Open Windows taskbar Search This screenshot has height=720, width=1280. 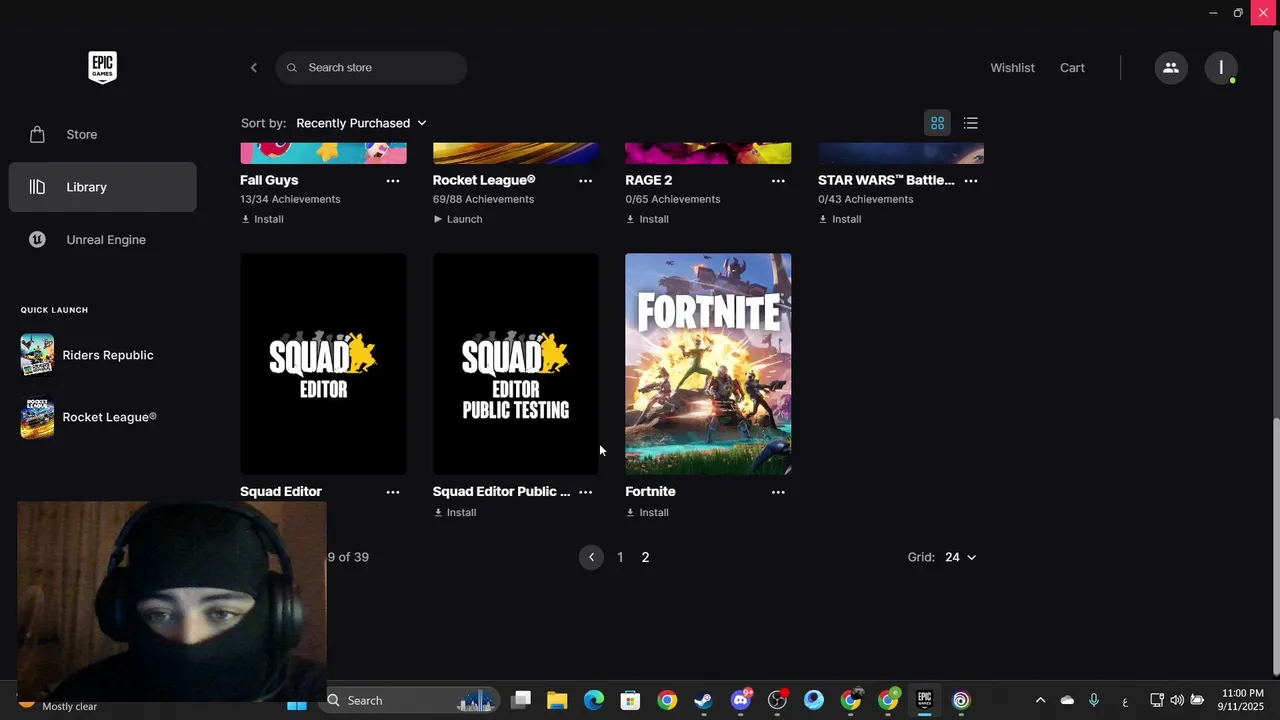(412, 700)
